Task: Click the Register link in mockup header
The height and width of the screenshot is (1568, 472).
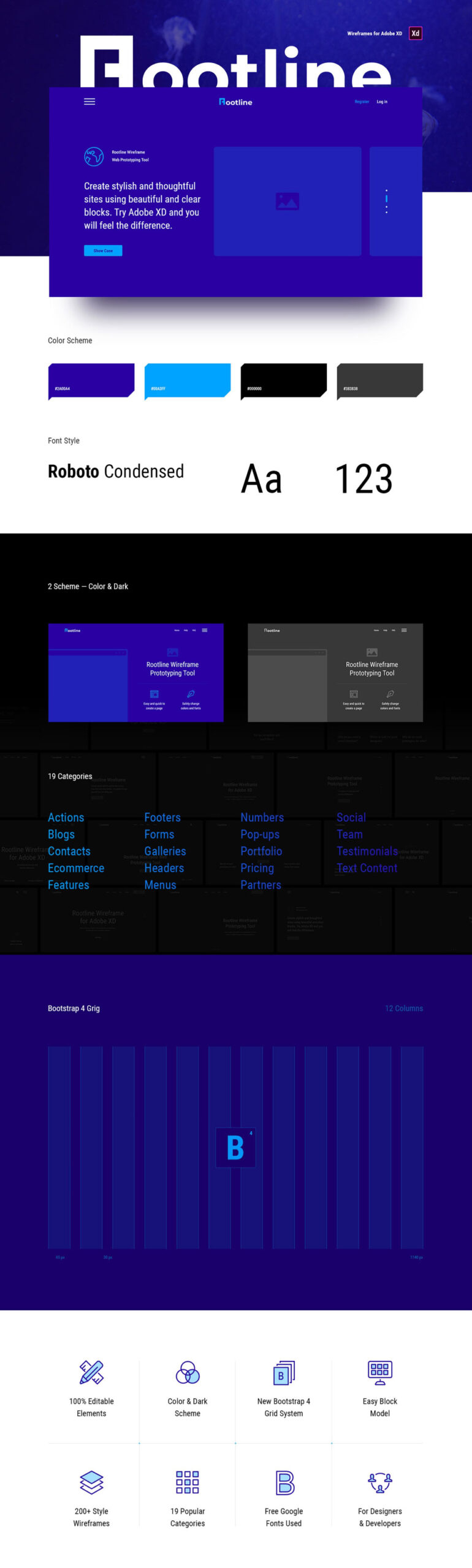Action: 362,102
